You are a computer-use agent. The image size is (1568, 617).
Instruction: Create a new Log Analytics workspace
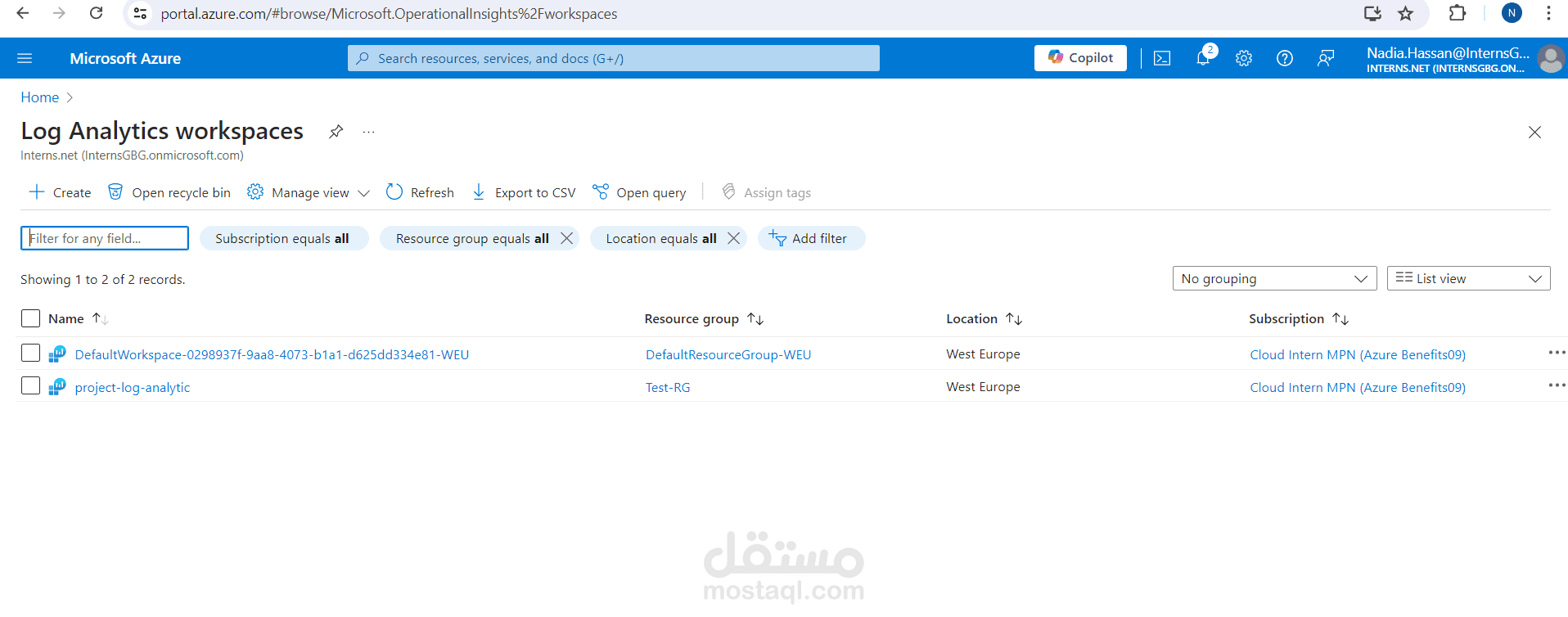point(60,192)
